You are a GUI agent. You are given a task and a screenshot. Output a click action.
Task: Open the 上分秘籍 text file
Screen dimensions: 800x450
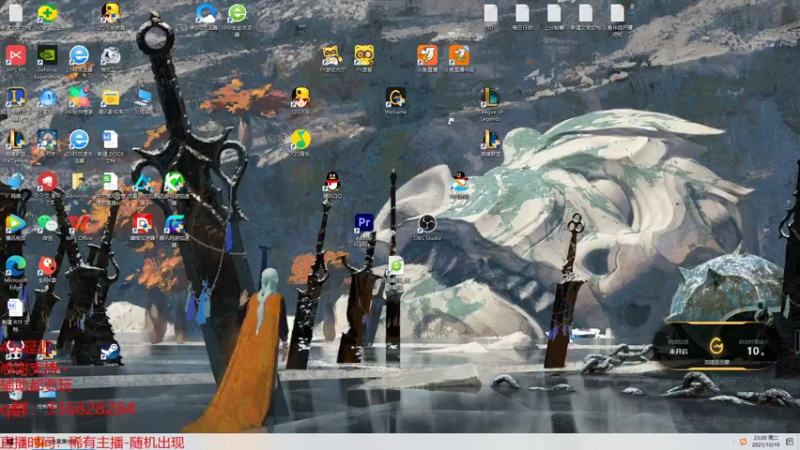click(x=554, y=13)
